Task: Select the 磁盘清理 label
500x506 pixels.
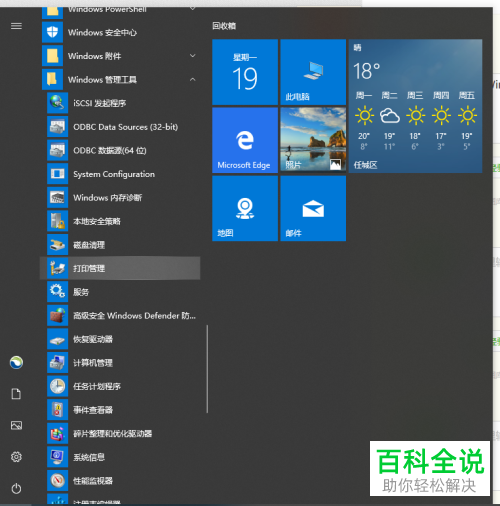Action: (89, 245)
